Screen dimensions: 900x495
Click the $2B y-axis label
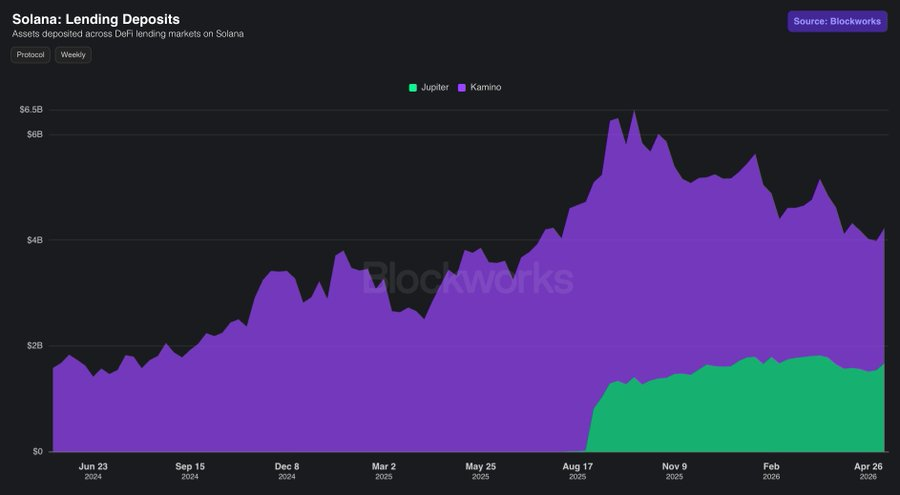[x=34, y=346]
